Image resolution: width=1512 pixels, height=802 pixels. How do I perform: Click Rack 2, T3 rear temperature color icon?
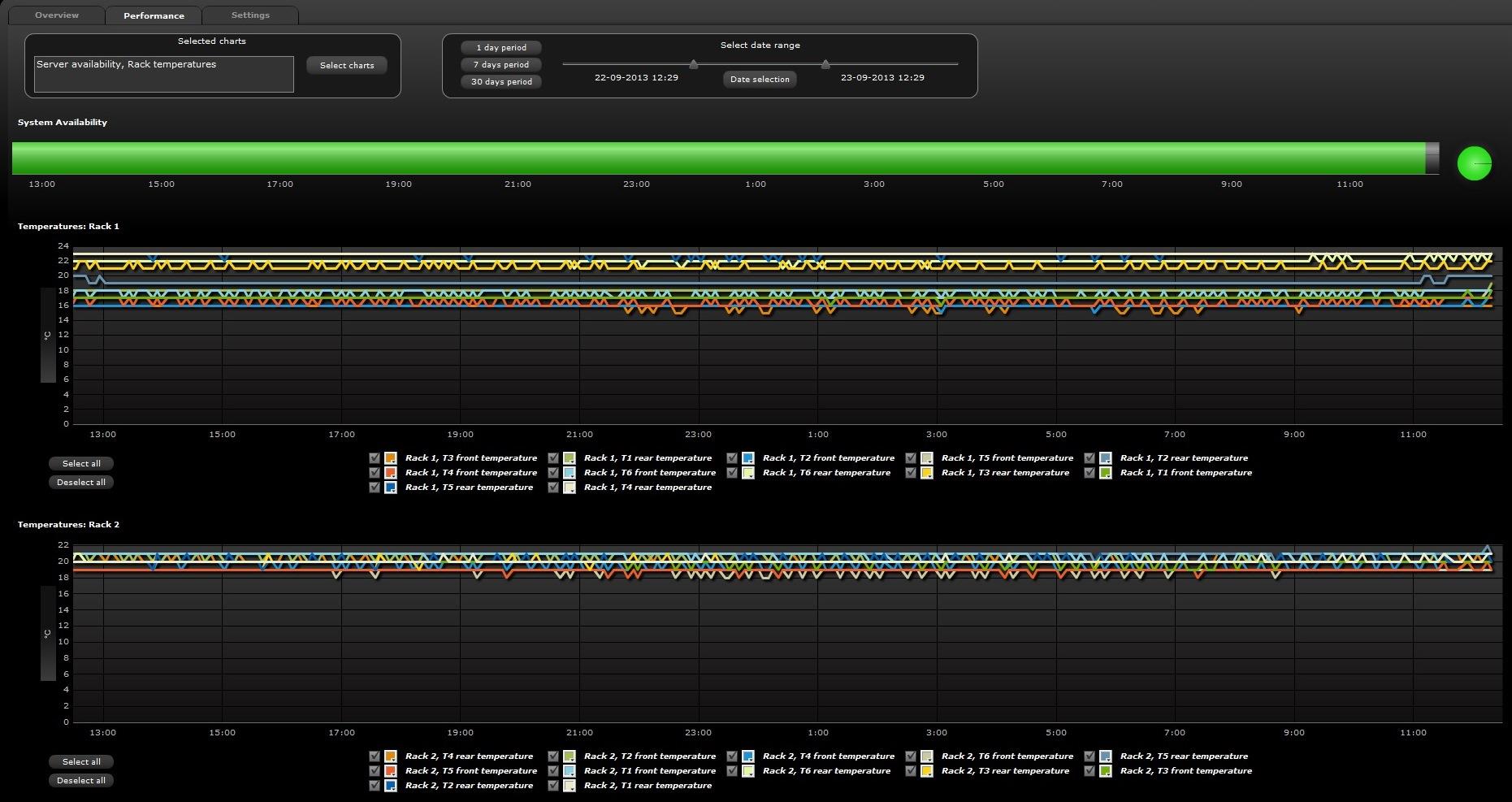pos(927,771)
